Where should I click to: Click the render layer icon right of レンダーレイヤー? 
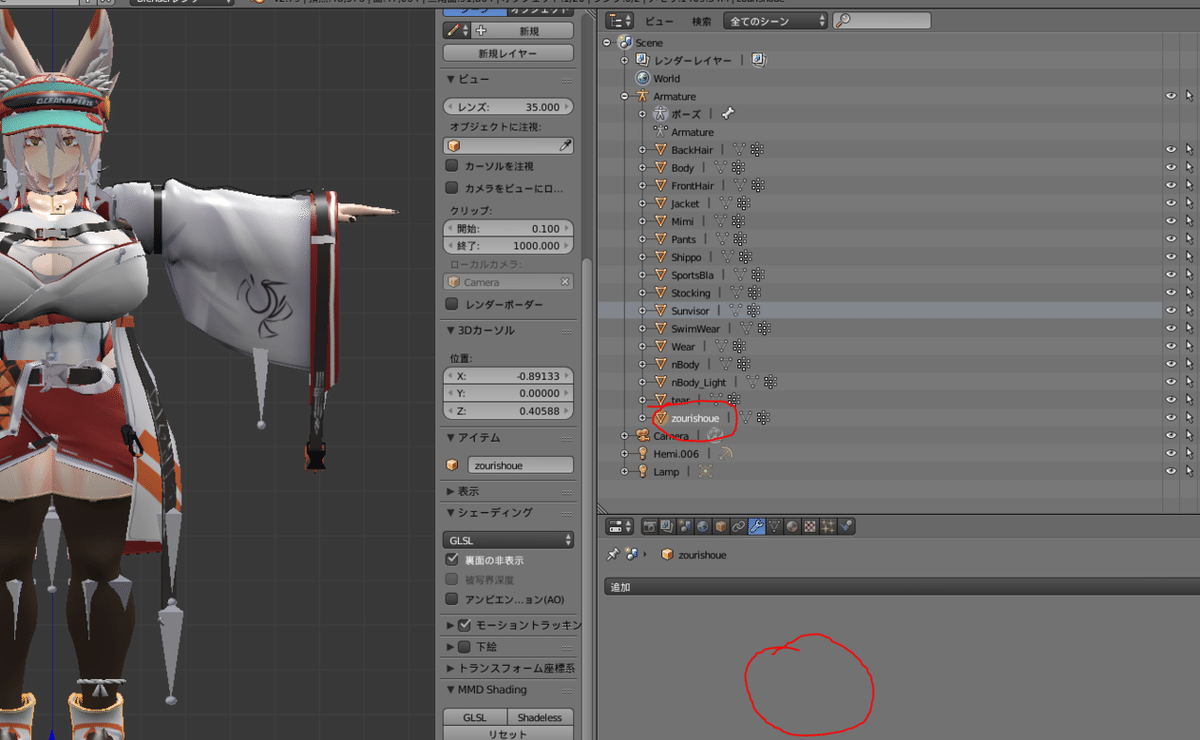tap(758, 60)
